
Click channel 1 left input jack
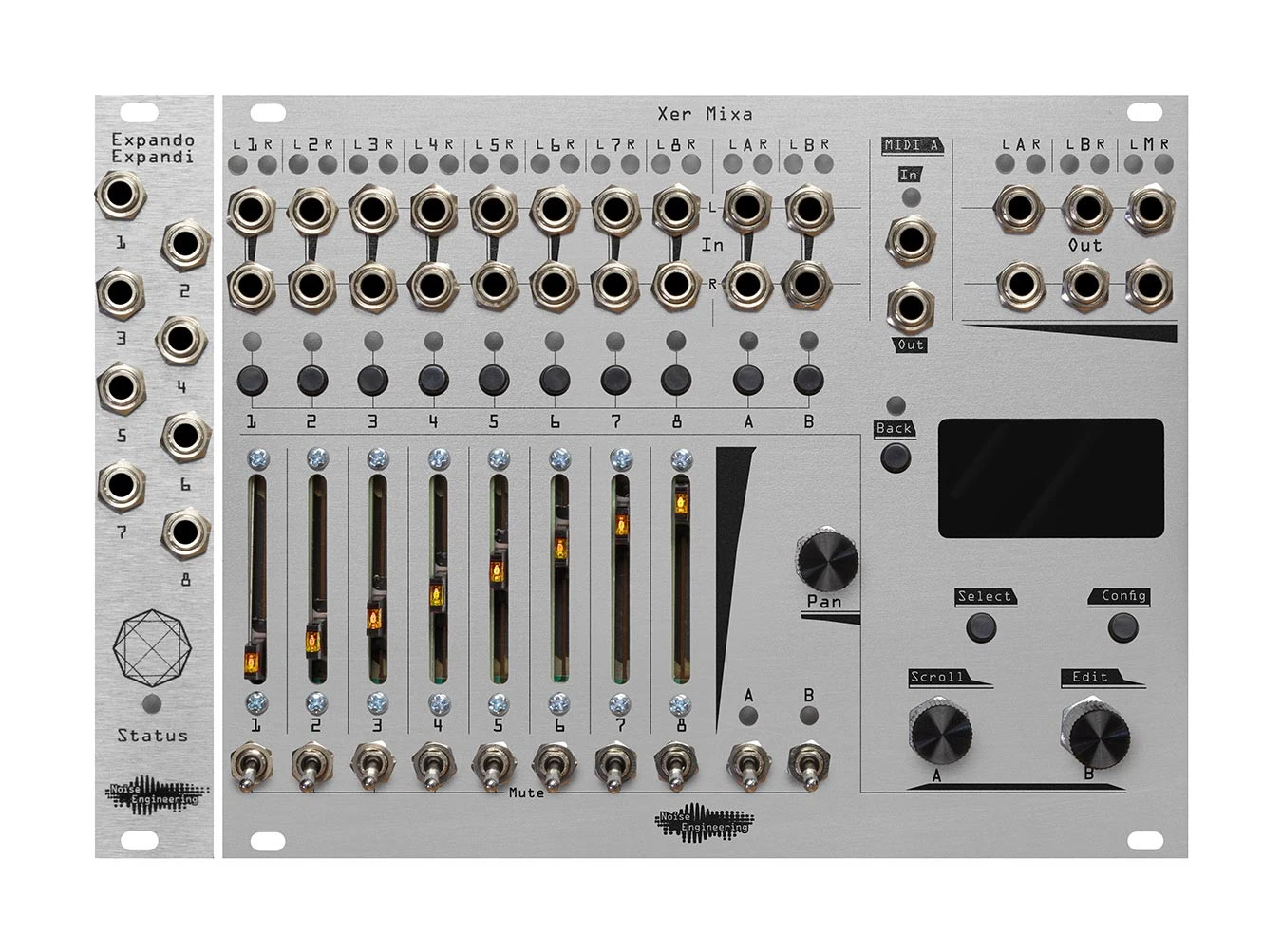[251, 211]
